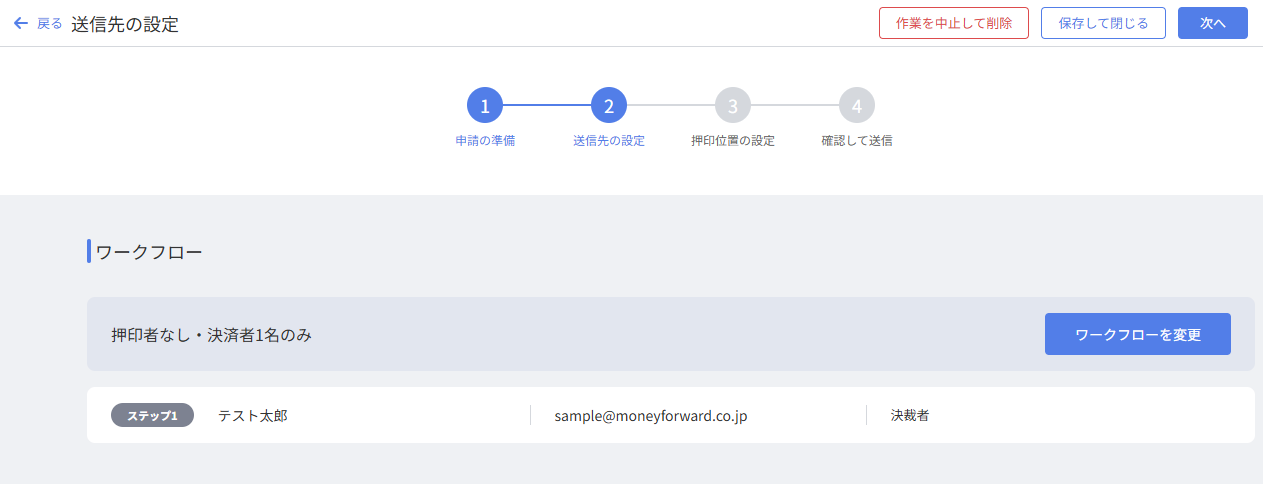Click the 決裁者 role label

coord(910,415)
